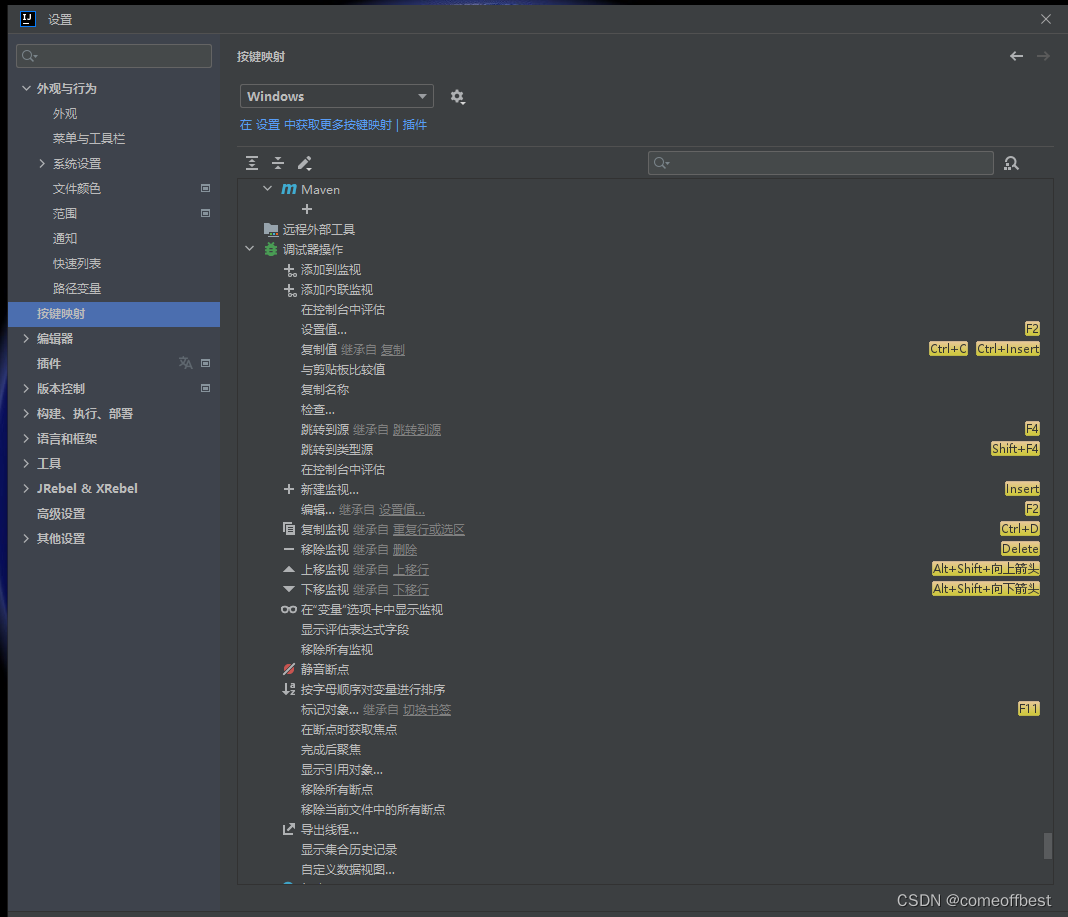Click the export icon beside 导出线程

[289, 829]
